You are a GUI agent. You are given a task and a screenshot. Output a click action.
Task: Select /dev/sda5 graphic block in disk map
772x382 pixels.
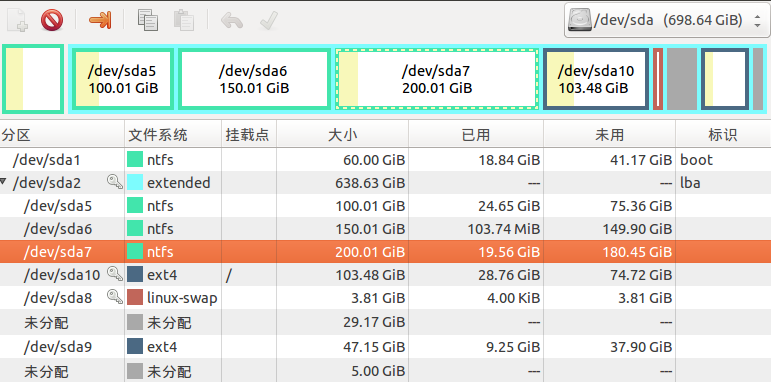pyautogui.click(x=123, y=79)
